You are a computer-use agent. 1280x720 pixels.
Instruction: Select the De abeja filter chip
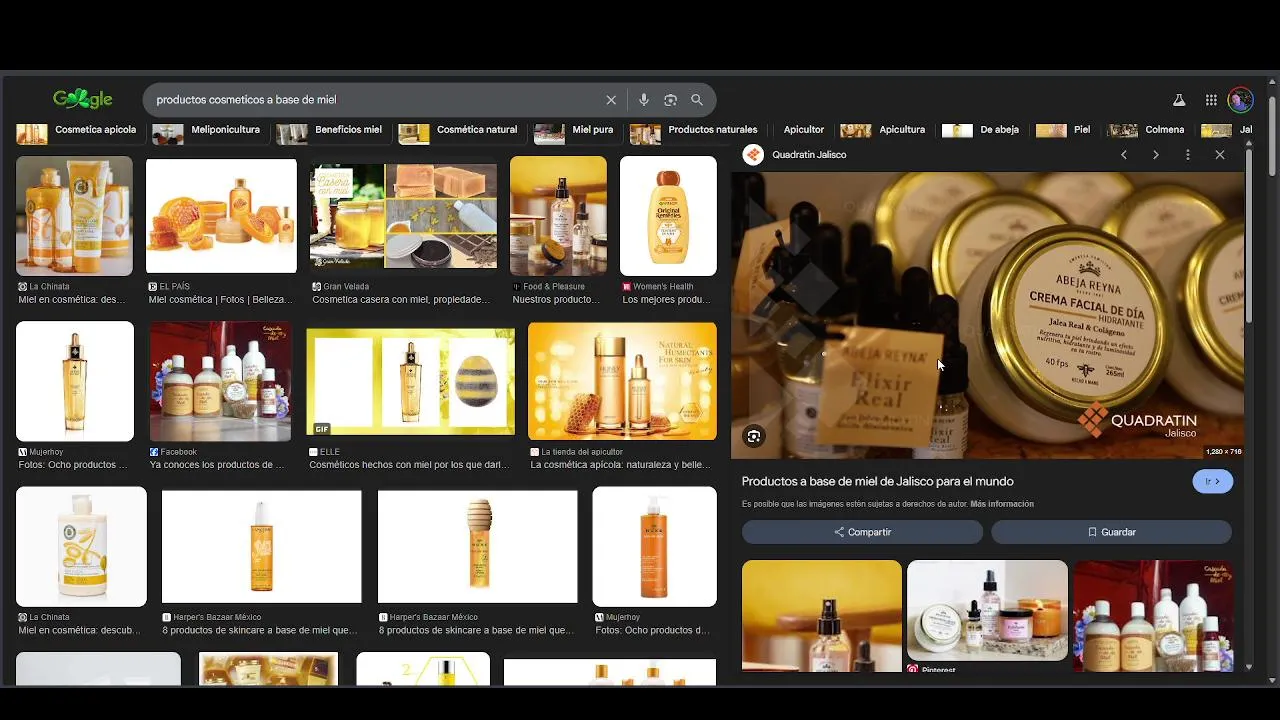click(x=982, y=130)
